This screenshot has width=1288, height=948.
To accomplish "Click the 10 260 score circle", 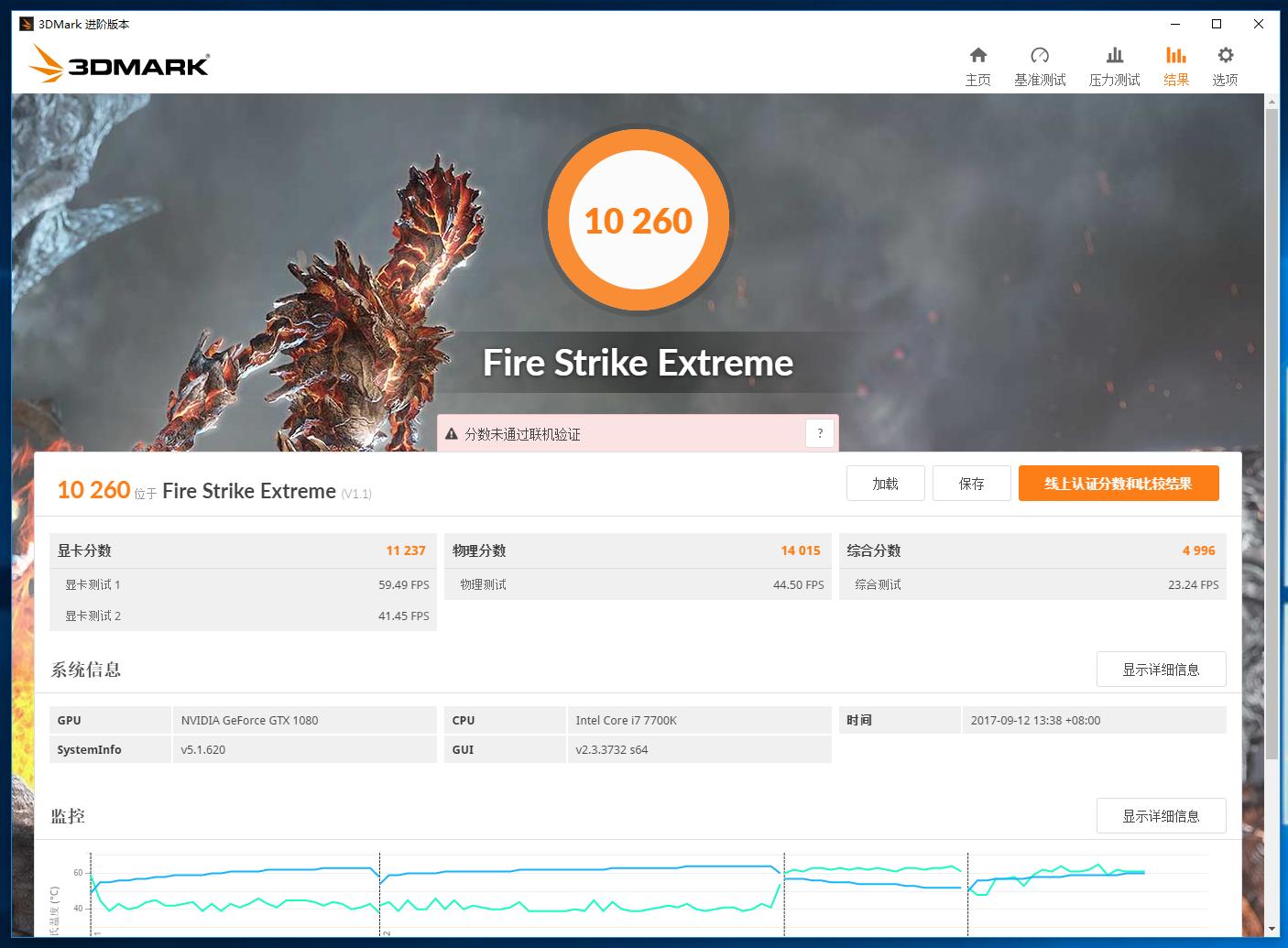I will 639,221.
